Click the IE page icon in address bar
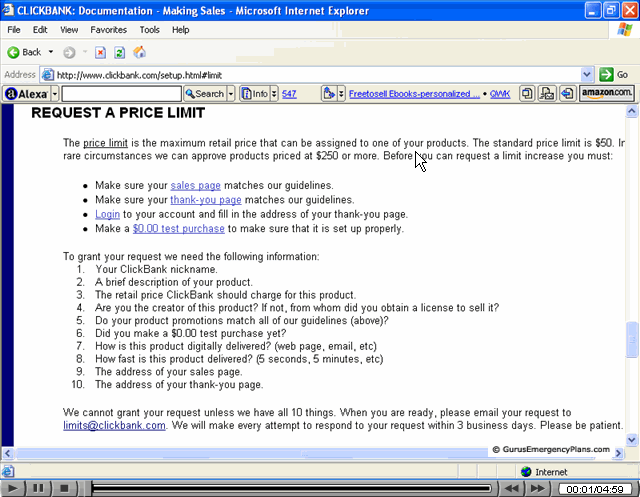This screenshot has width=640, height=497. pyautogui.click(x=48, y=75)
